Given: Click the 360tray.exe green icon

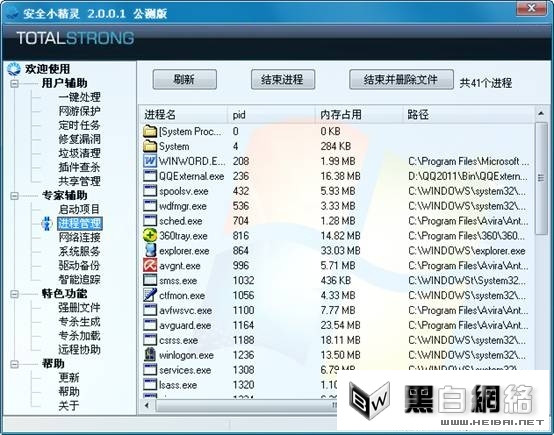Looking at the screenshot, I should coord(150,236).
